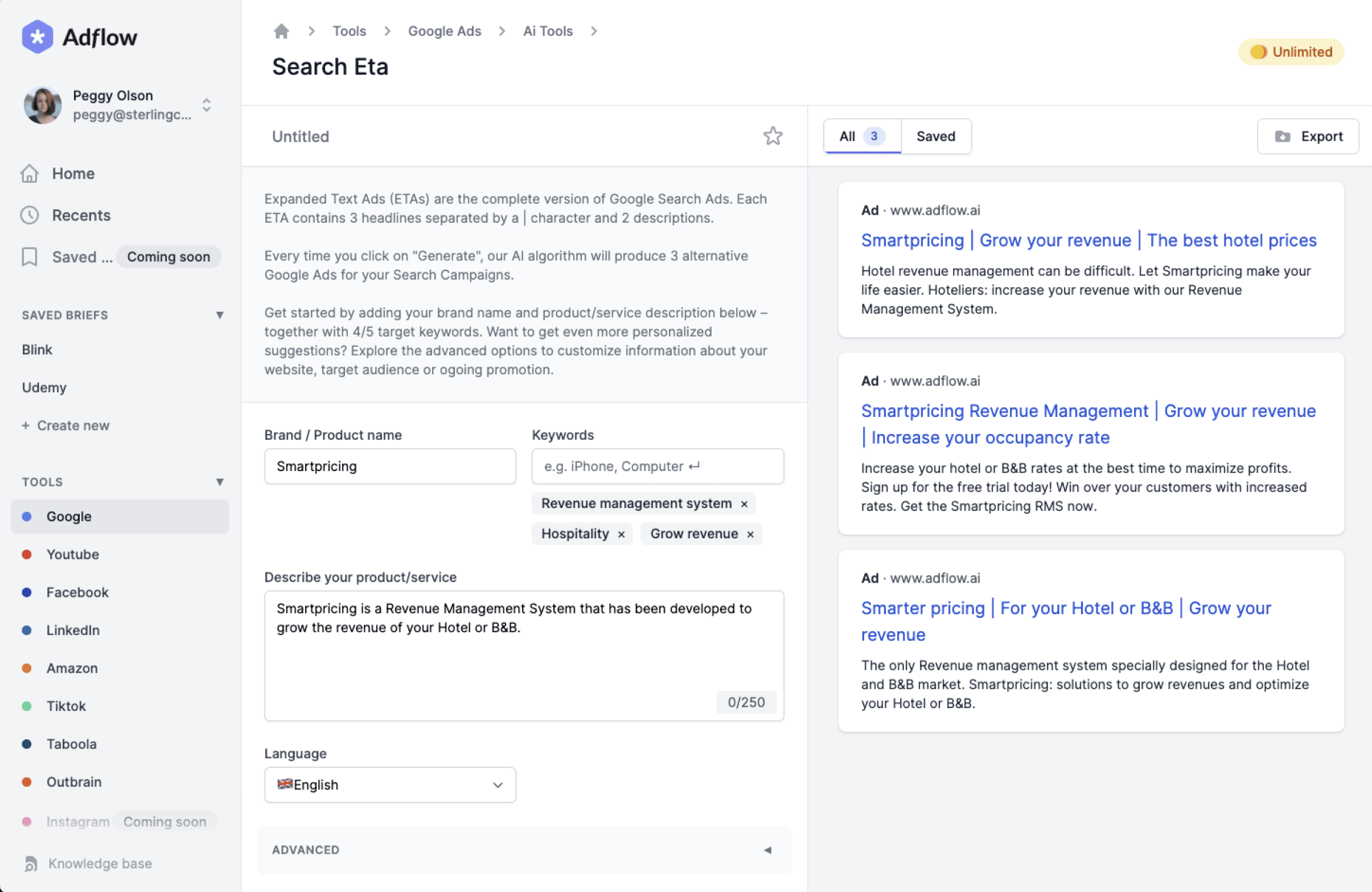Open the Blink saved brief
The width and height of the screenshot is (1372, 892).
(x=37, y=349)
